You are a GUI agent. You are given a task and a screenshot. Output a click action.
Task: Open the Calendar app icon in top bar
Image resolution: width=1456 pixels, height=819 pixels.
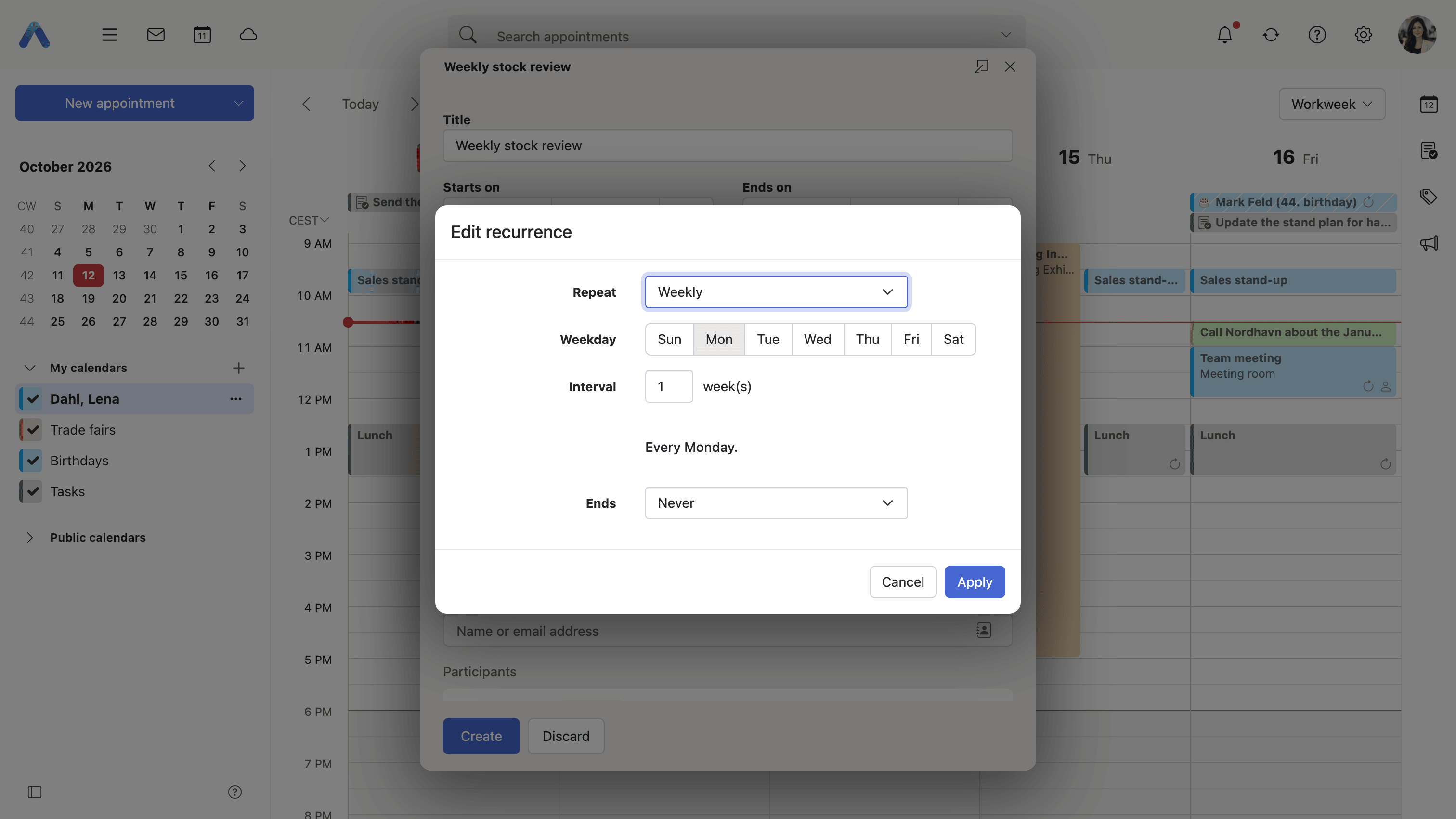(x=202, y=35)
